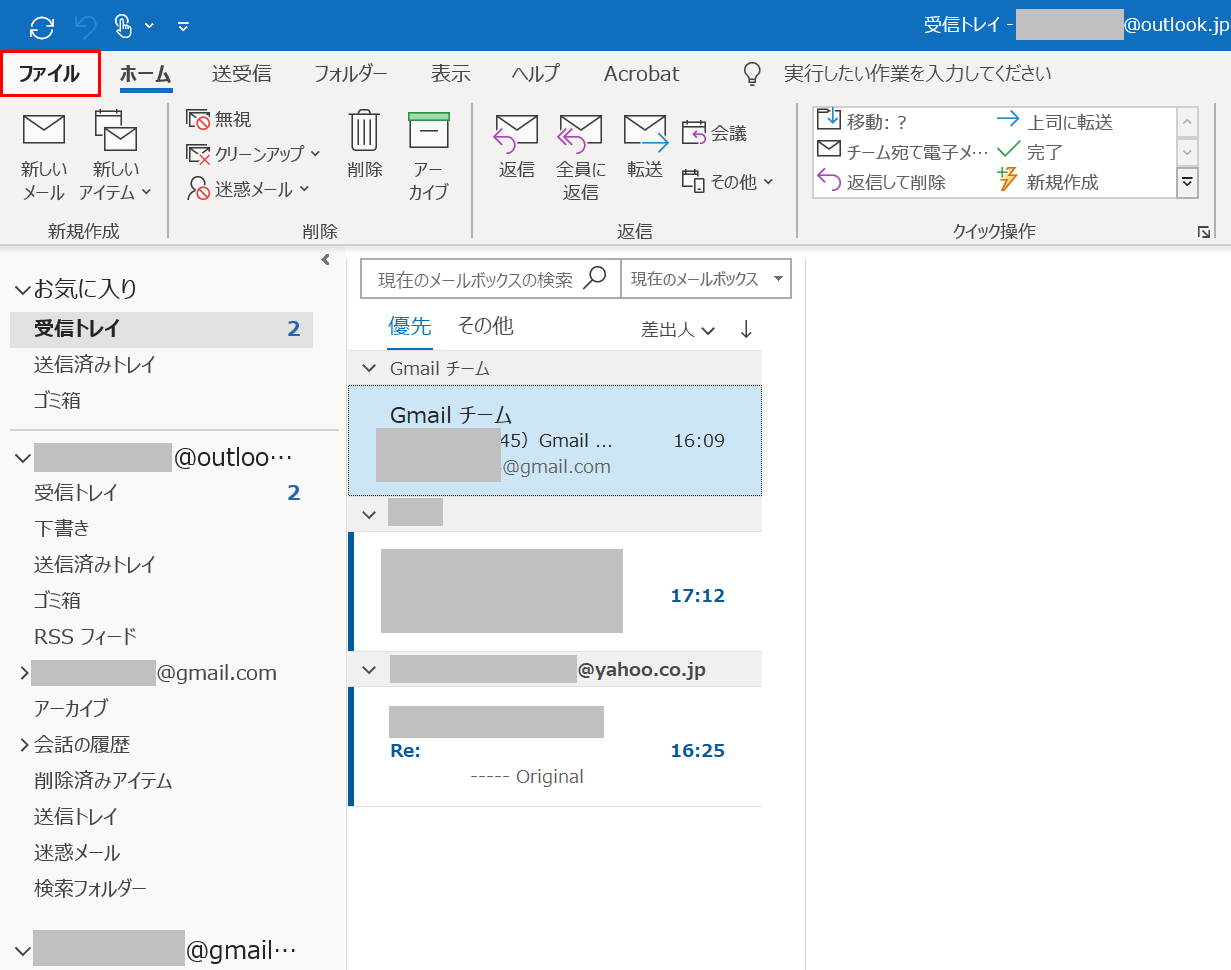Screen dimensions: 1231x970
Task: Open the クリーンアップ dropdown
Action: [x=254, y=154]
